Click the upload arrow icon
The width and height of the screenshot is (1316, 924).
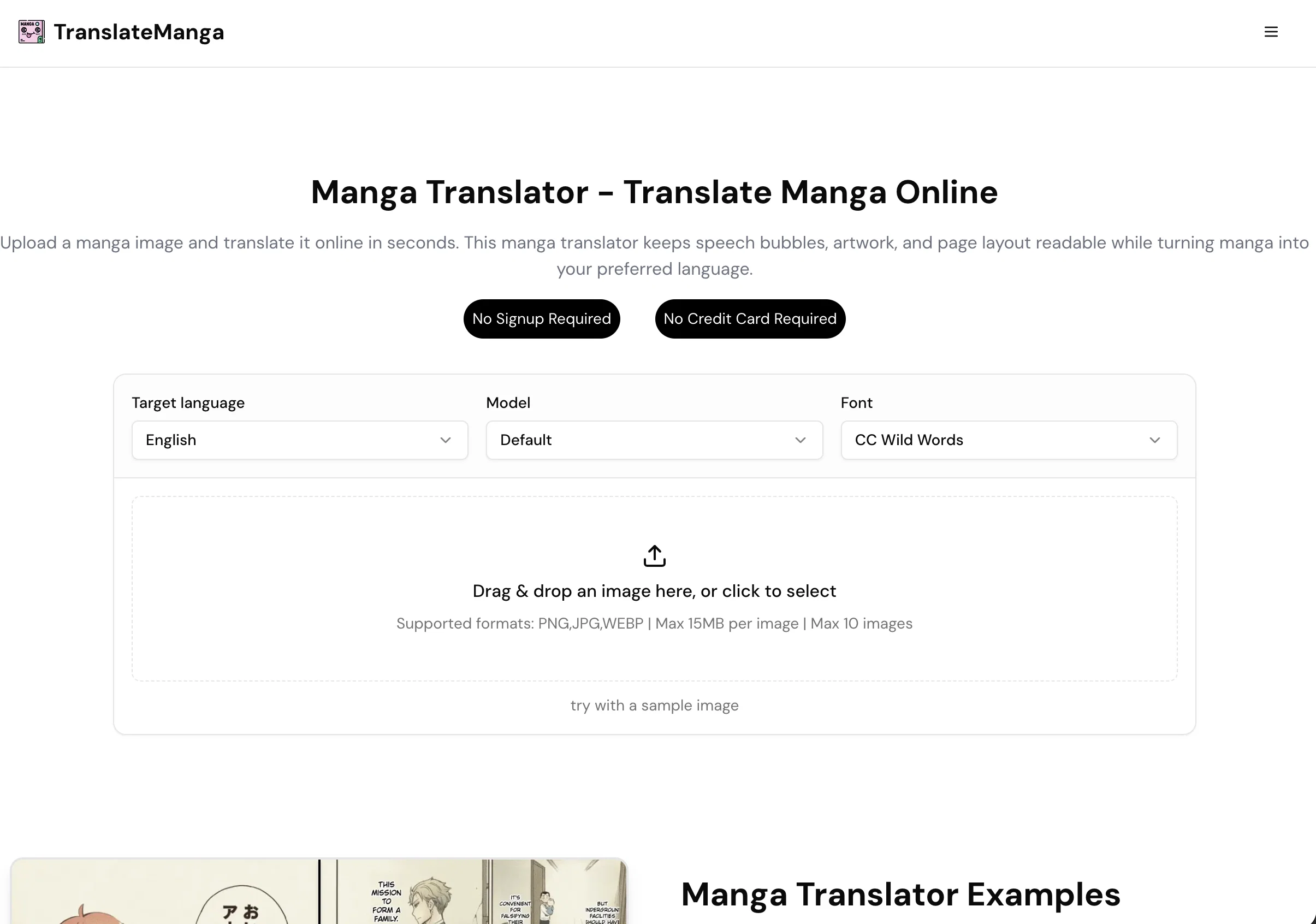point(655,555)
